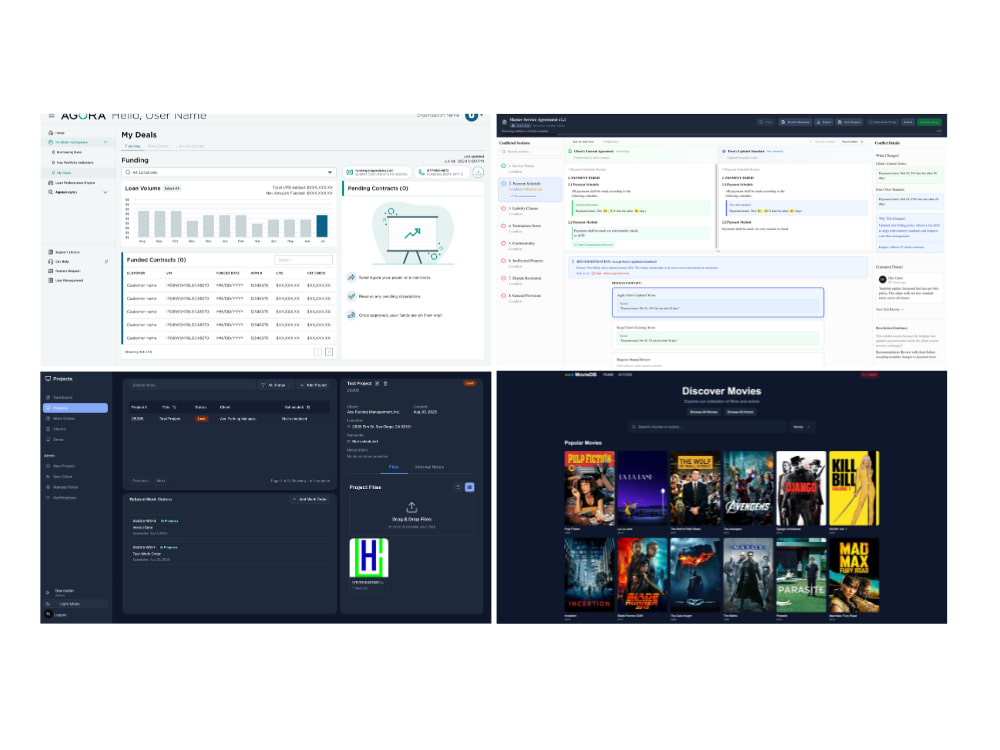Open the status filter dropdown in Projects
Screen dimensions: 1000x750
click(x=274, y=385)
